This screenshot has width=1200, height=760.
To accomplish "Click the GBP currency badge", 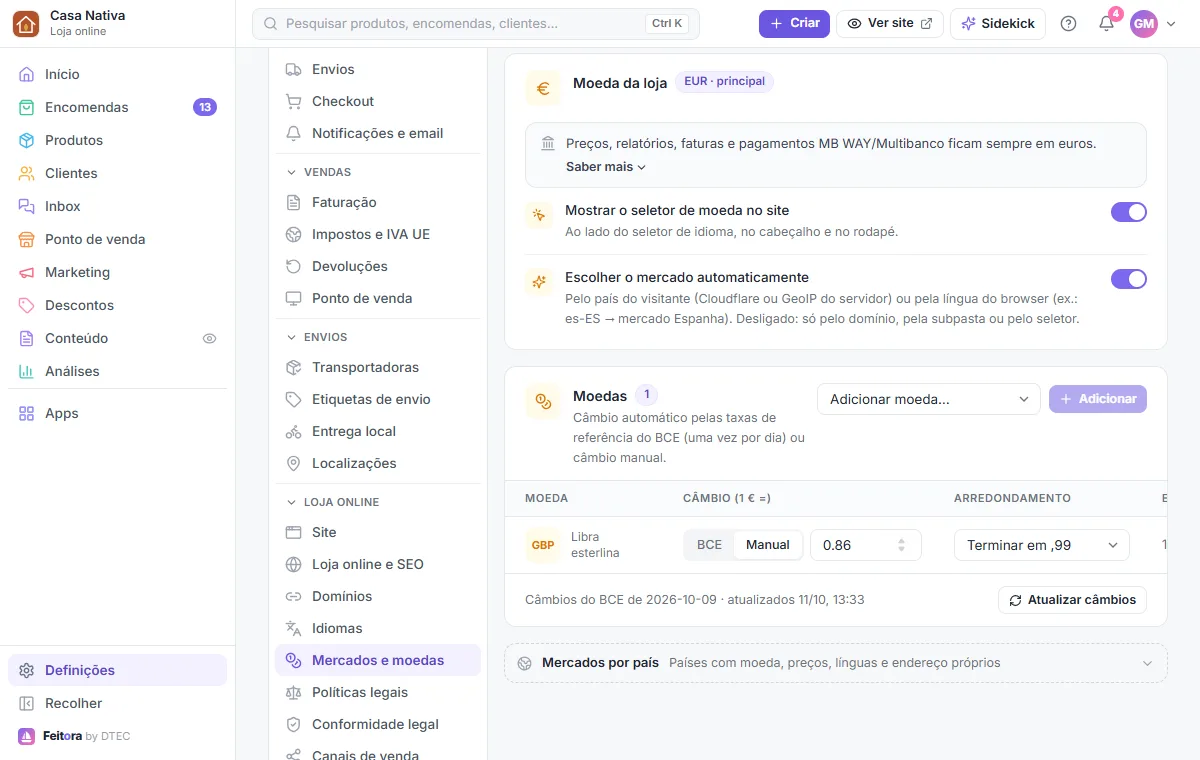I will point(543,545).
